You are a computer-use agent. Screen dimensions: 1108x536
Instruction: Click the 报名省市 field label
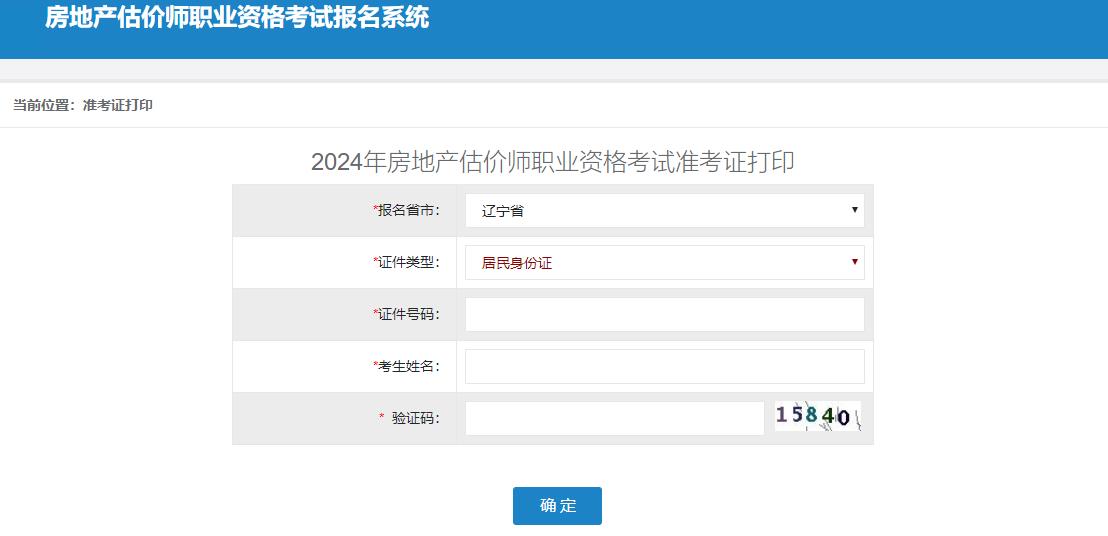pyautogui.click(x=408, y=211)
